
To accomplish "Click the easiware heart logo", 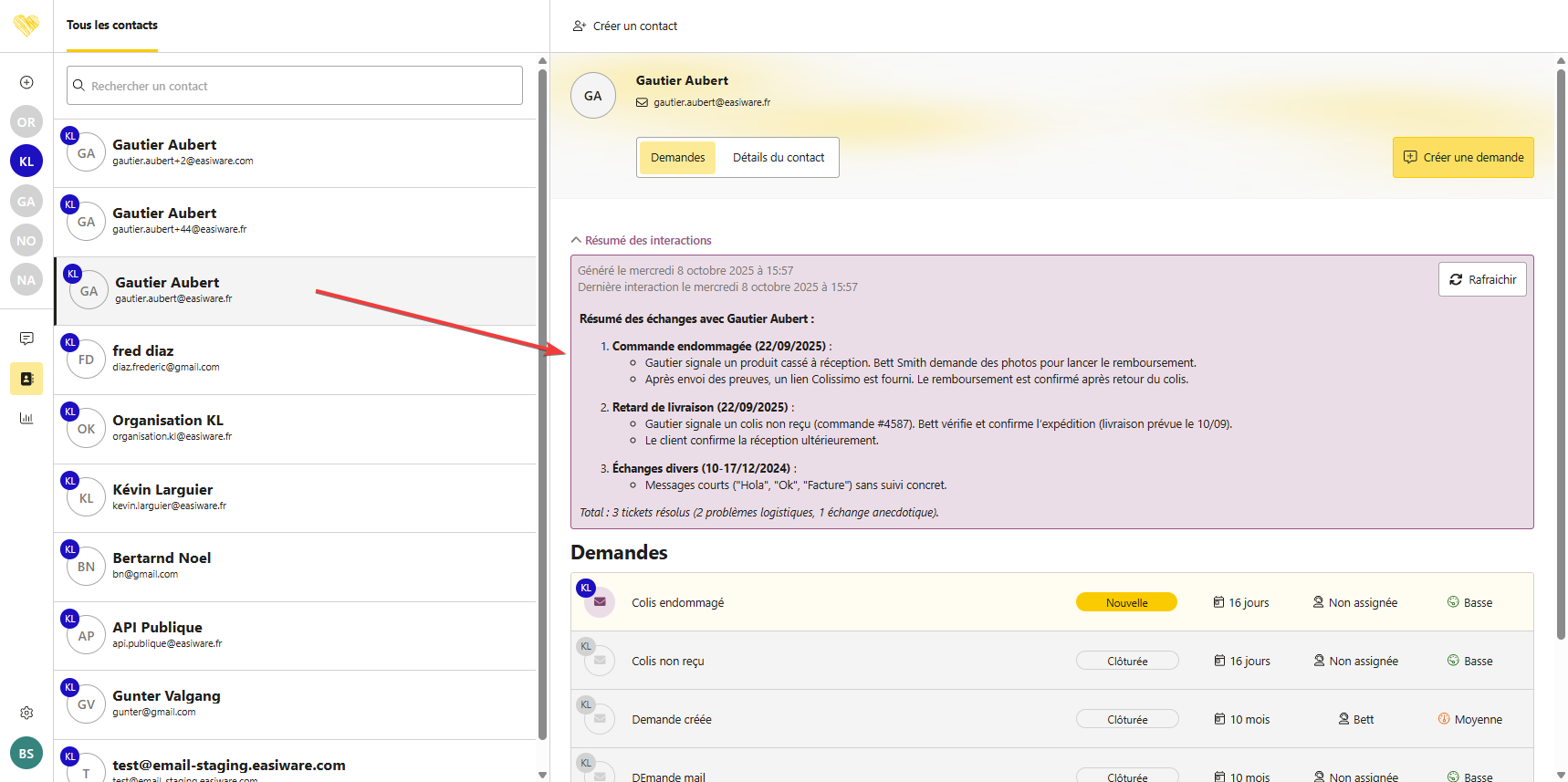I will (26, 25).
